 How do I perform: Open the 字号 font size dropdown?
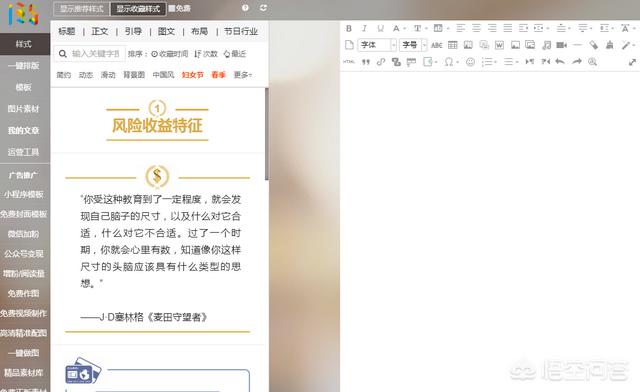[x=413, y=45]
